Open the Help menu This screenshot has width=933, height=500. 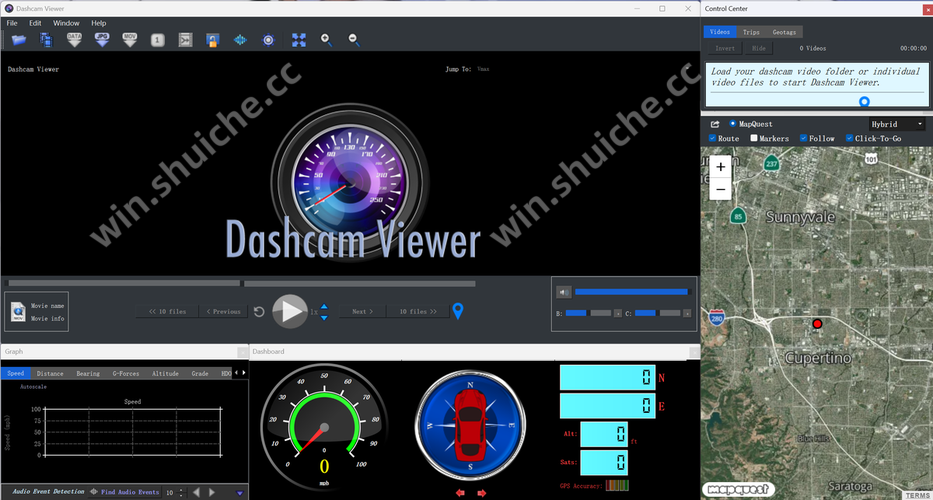[99, 23]
